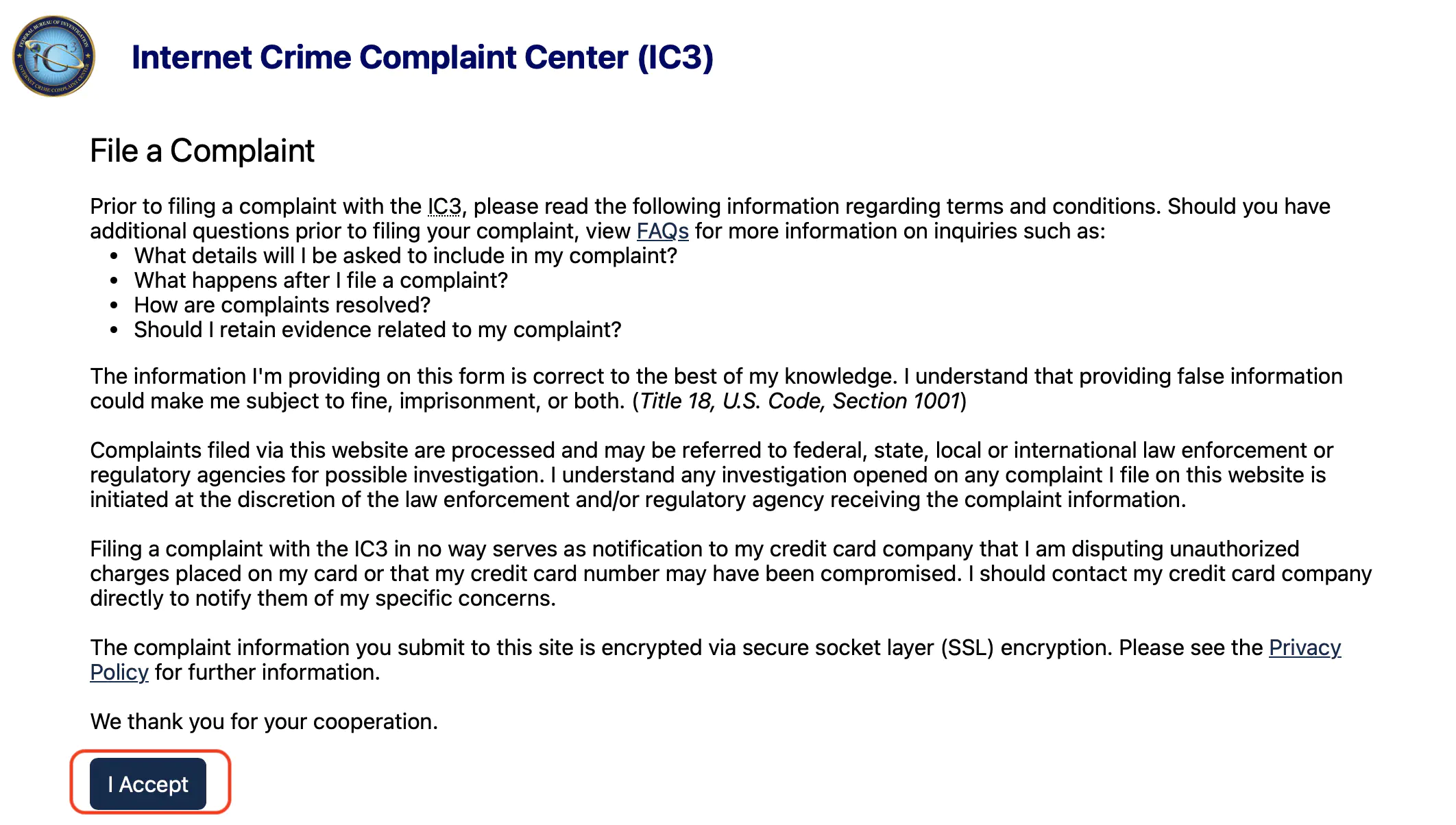The height and width of the screenshot is (825, 1456).
Task: Click the File a Complaint heading
Action: tap(202, 151)
